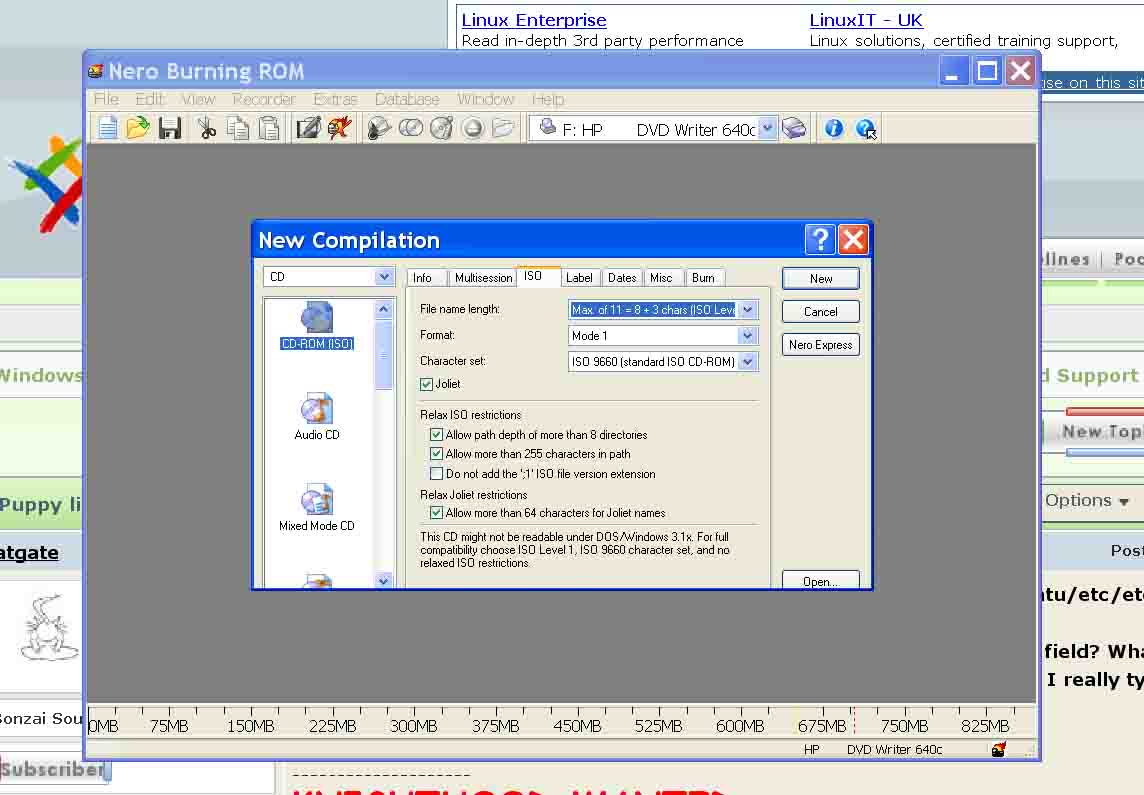This screenshot has height=795, width=1144.
Task: Open compilation properties pencil icon
Action: point(308,128)
